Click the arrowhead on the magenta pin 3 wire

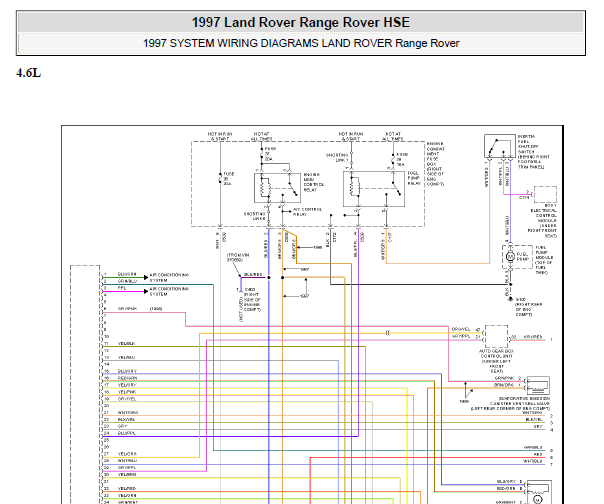pos(146,291)
